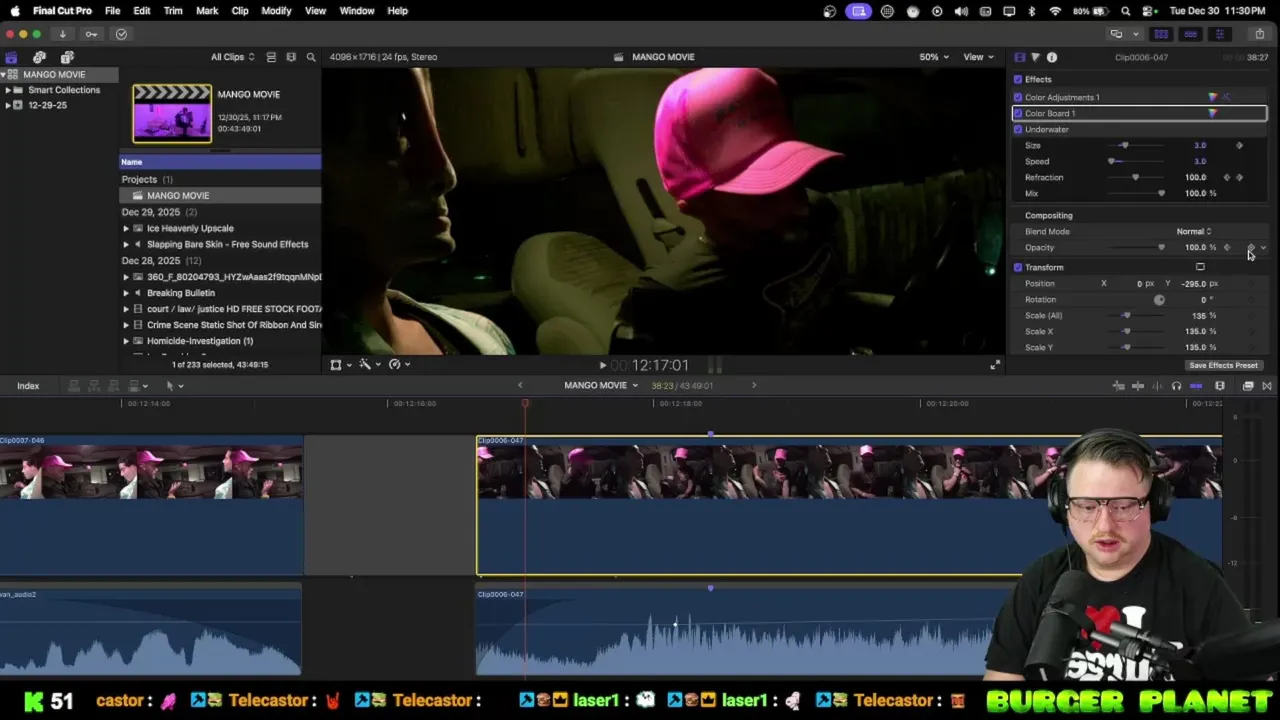Open the color inspector triangle icon
The width and height of the screenshot is (1280, 720).
point(1035,57)
